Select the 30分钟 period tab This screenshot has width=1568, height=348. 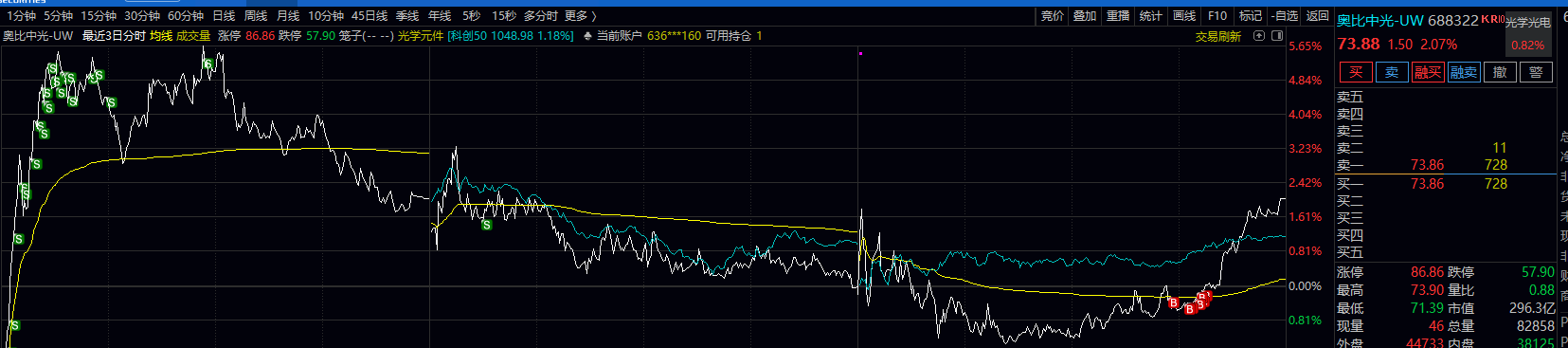(142, 16)
